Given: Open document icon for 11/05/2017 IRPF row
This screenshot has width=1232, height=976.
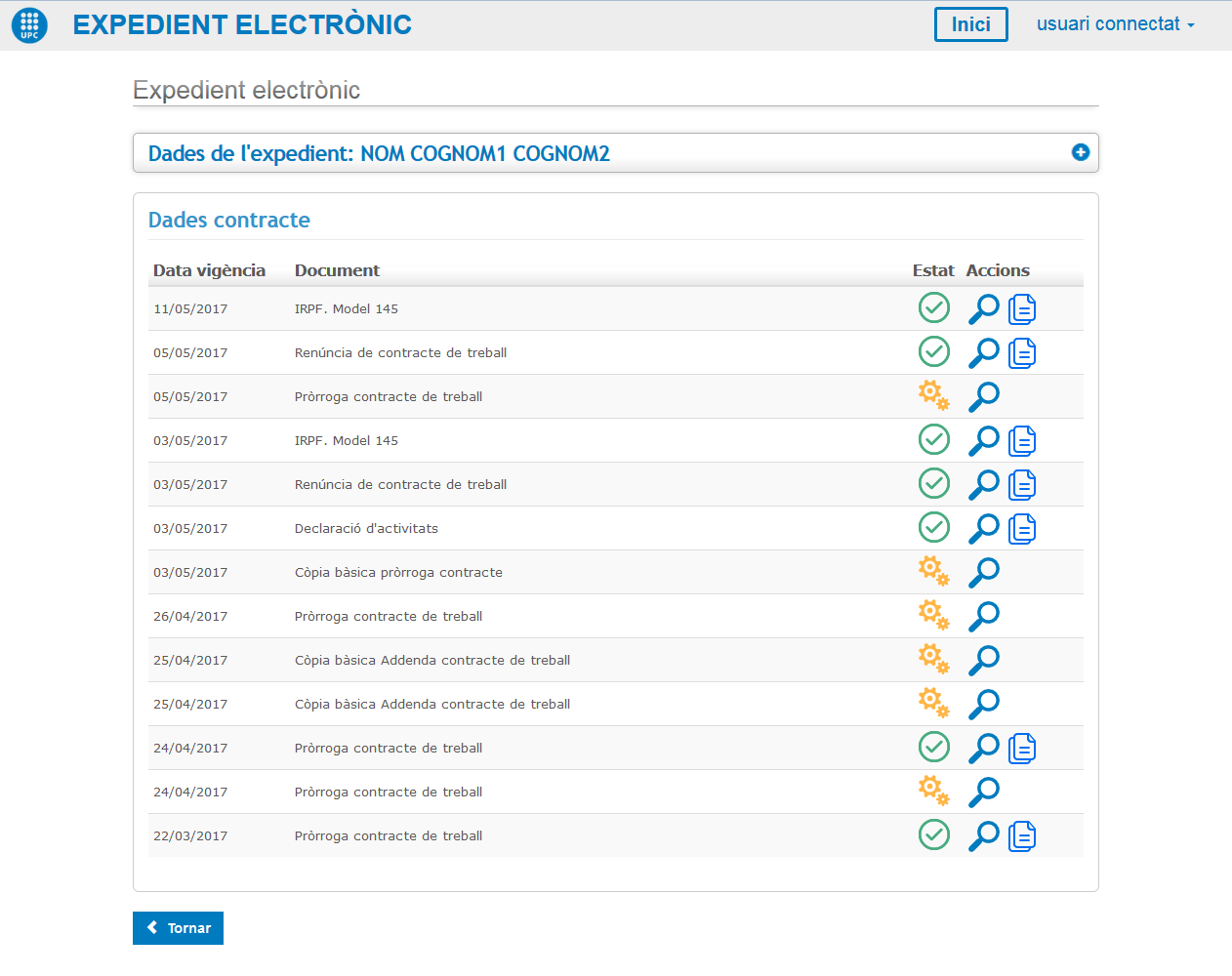Looking at the screenshot, I should coord(1022,308).
